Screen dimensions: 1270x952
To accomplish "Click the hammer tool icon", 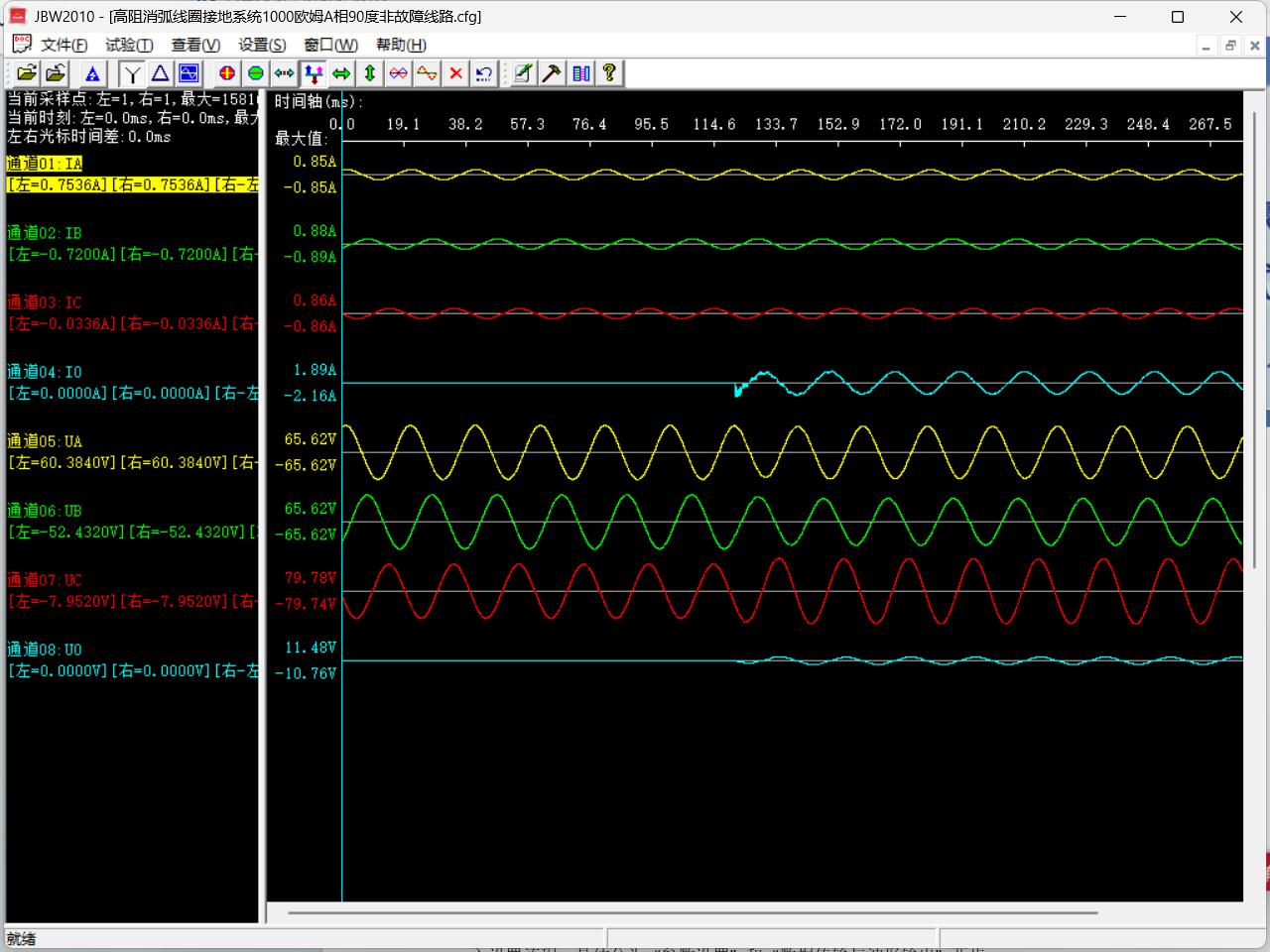I will [x=552, y=73].
